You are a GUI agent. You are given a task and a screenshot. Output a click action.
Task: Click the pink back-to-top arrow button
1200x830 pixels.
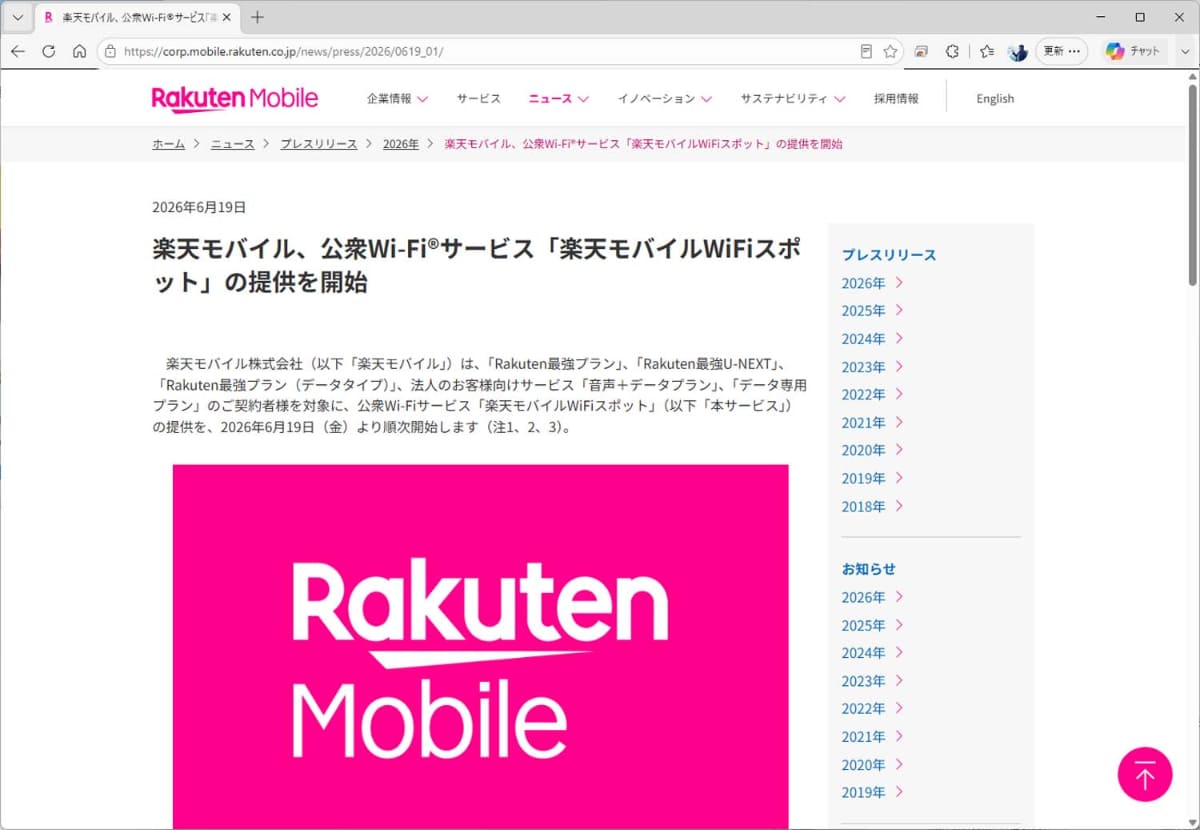click(1144, 774)
